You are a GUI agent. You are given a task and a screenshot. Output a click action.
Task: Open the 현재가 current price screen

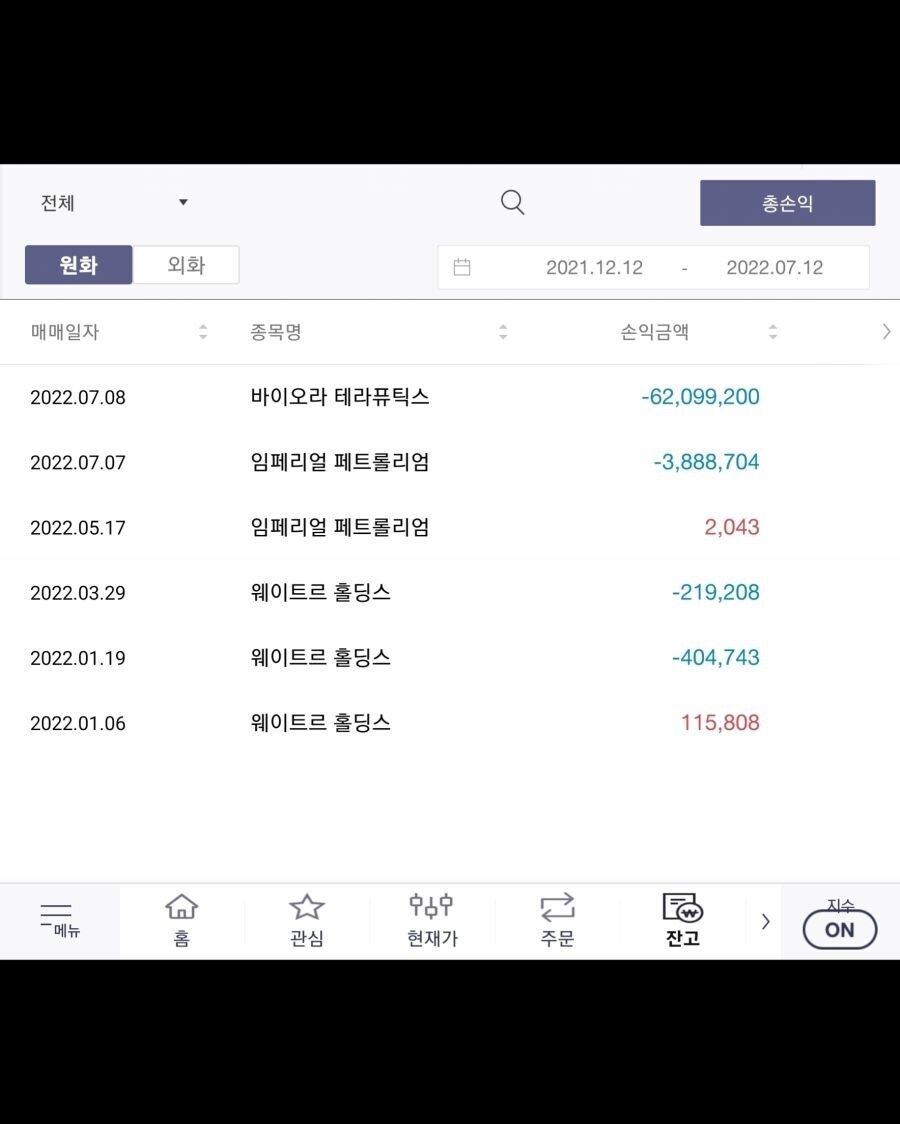[431, 919]
